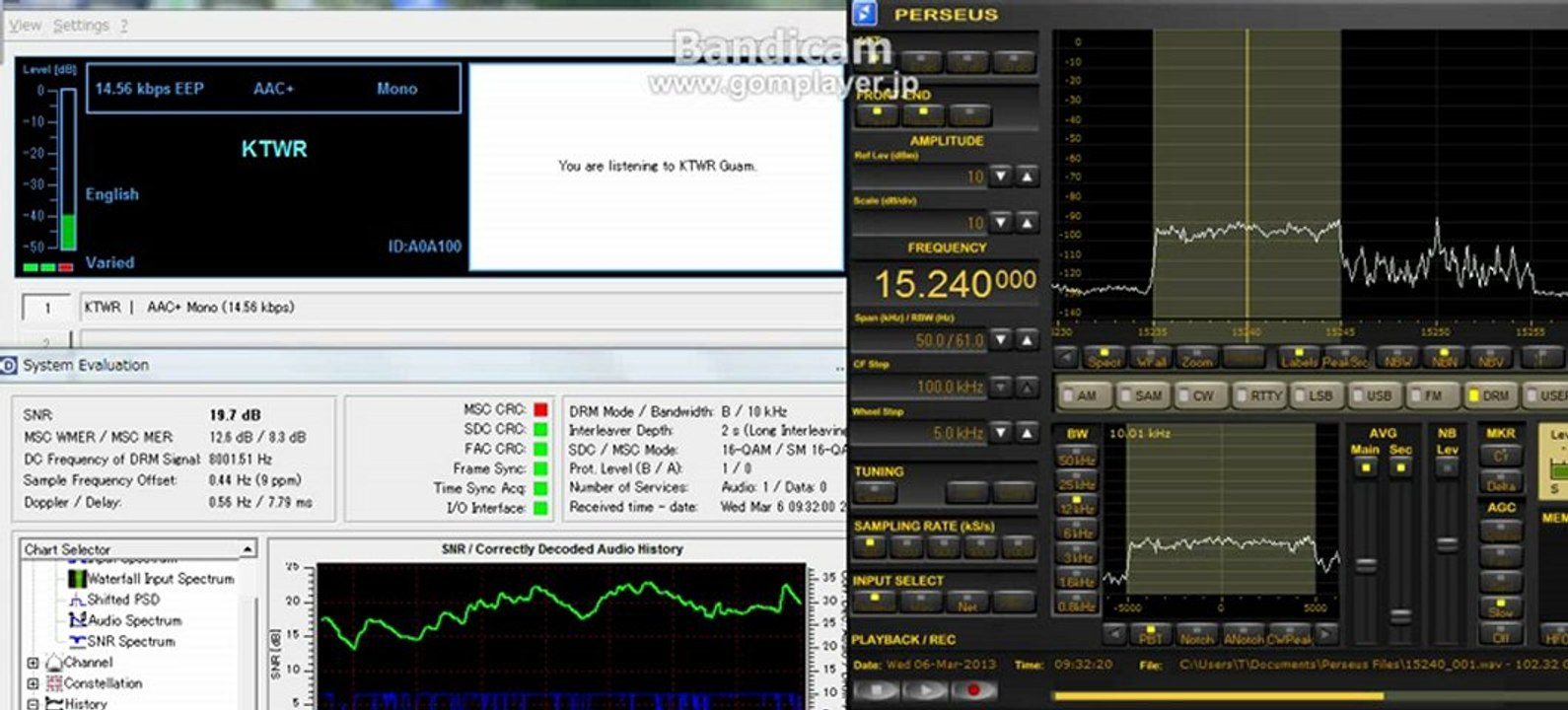Open the Audio Spectrum chart icon
Viewport: 1568px width, 710px height.
coord(77,620)
